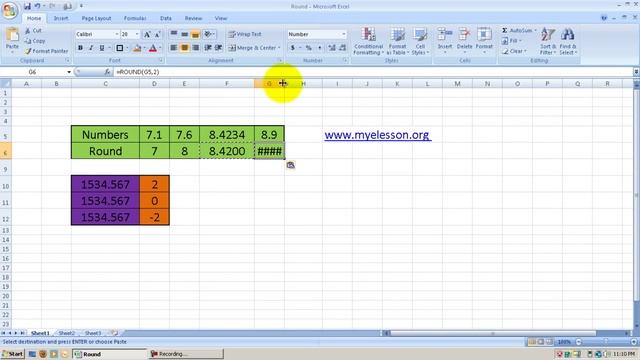The image size is (640, 360).
Task: Click Decrease Decimal icon
Action: (342, 48)
